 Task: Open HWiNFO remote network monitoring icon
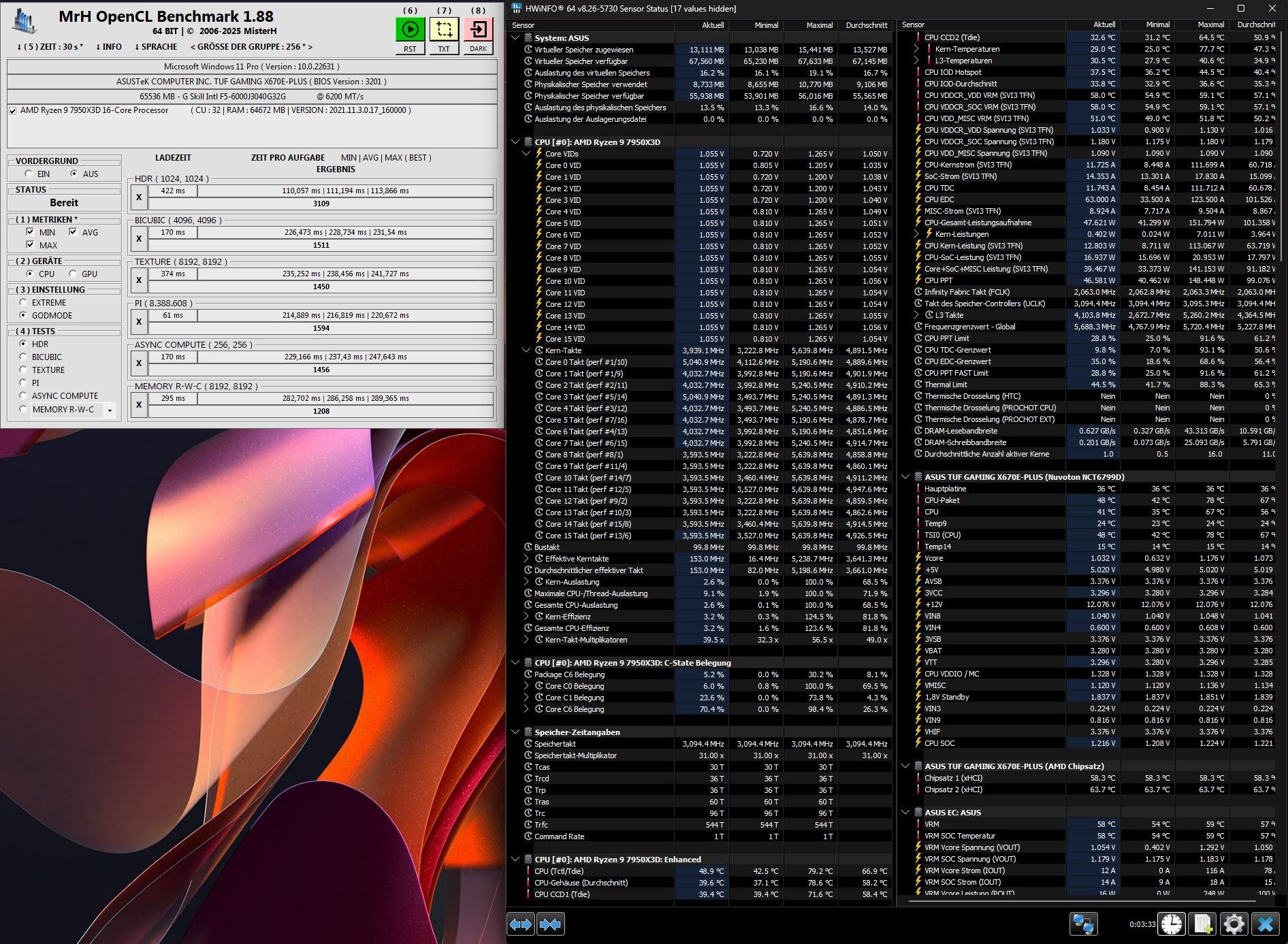click(x=1083, y=924)
